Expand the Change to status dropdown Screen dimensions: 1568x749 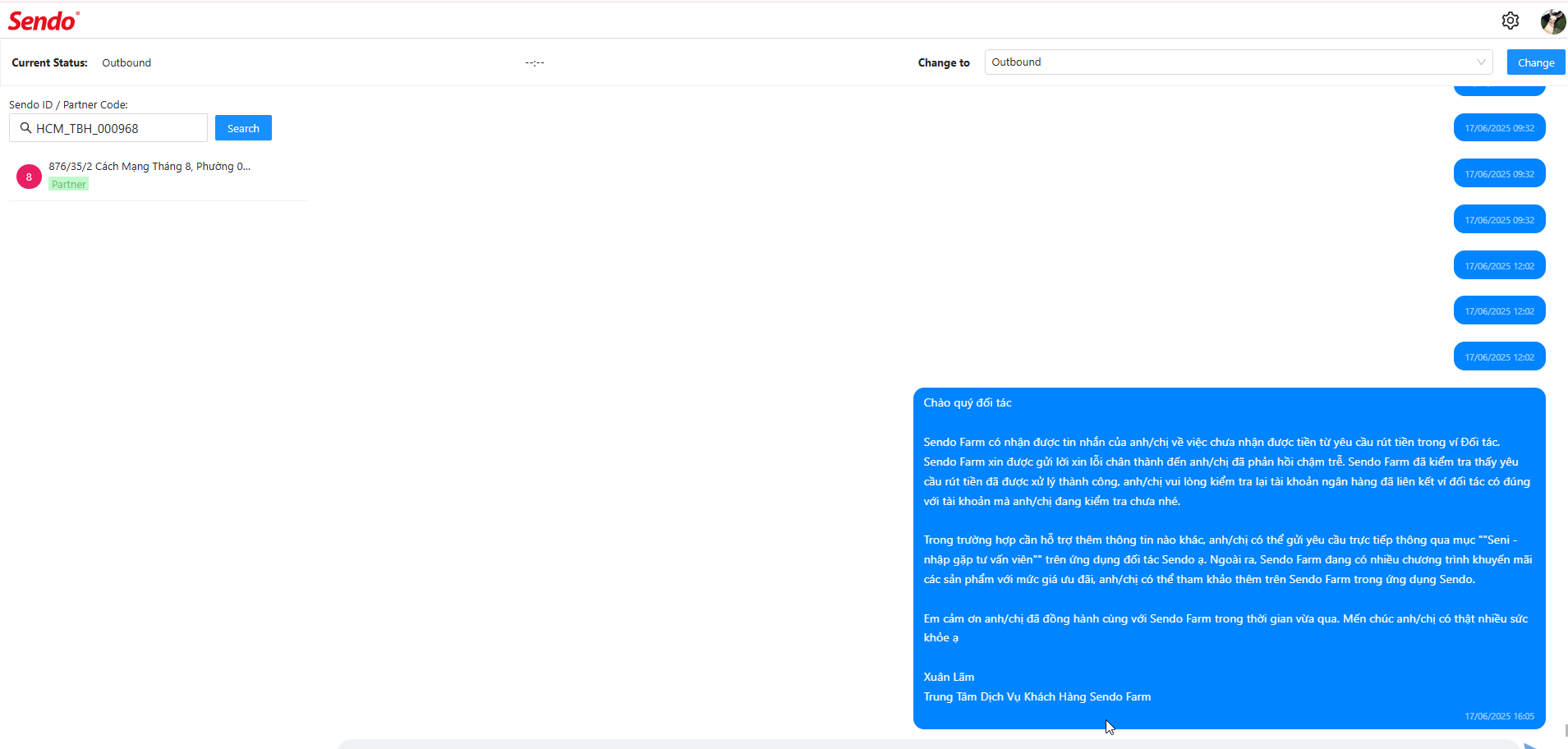(x=1239, y=62)
